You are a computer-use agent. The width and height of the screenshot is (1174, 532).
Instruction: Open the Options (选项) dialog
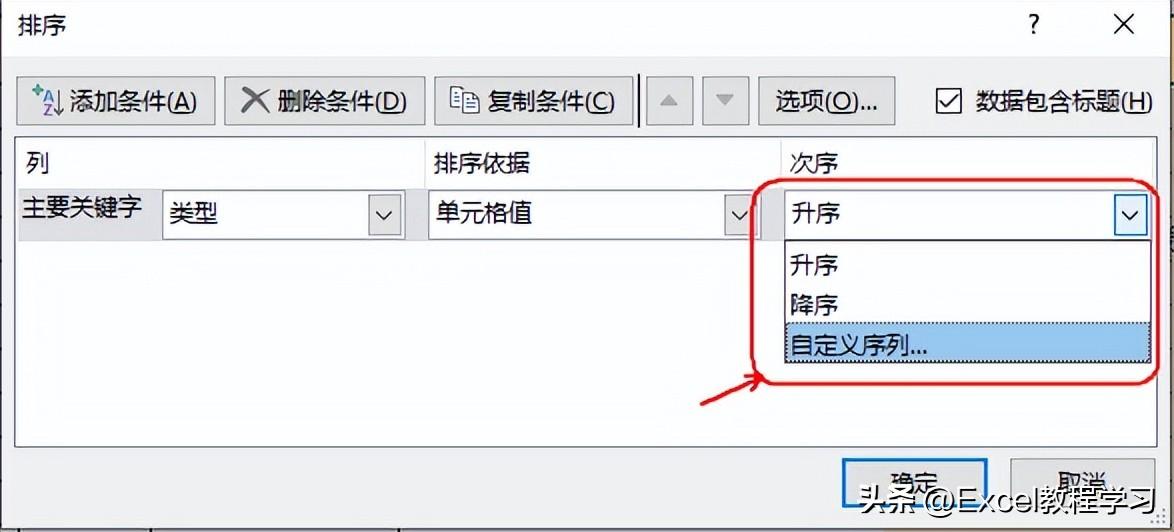tap(827, 100)
